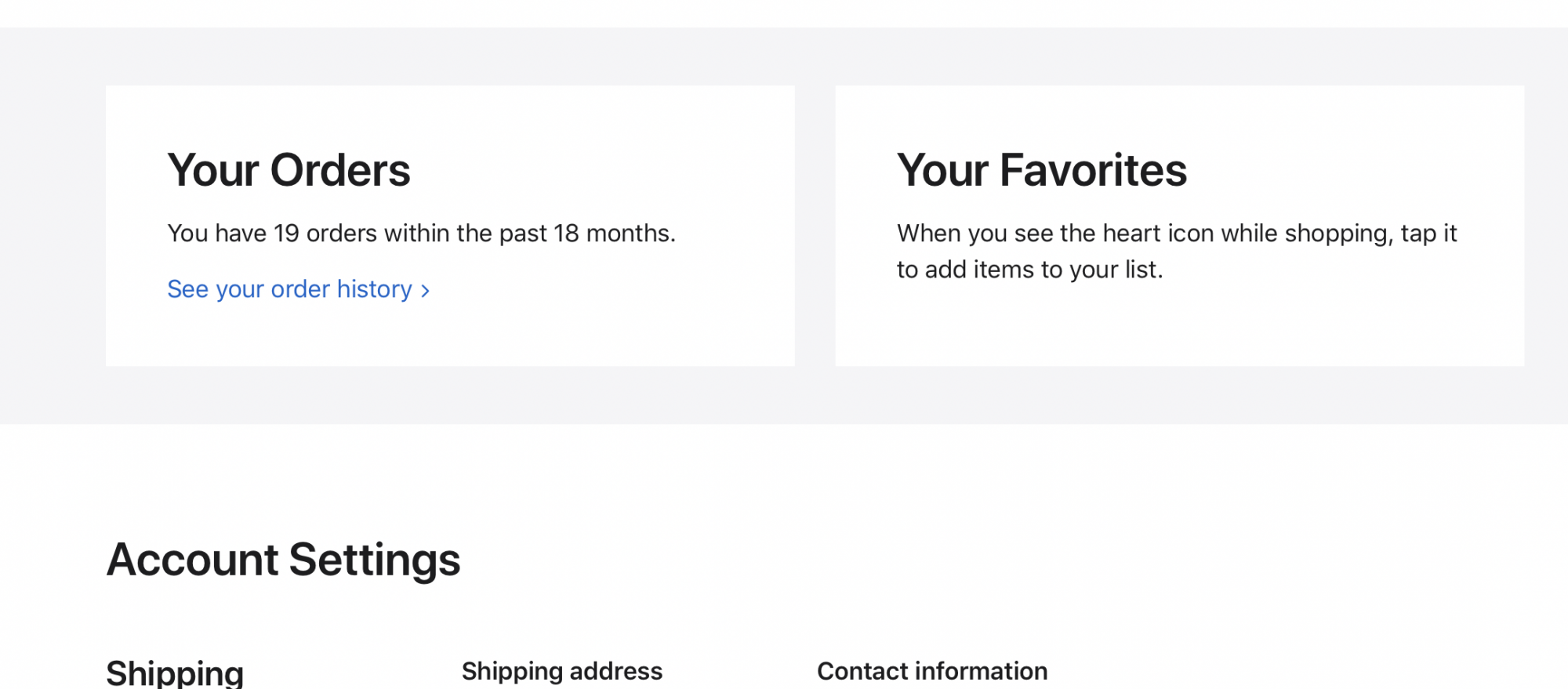1568x689 pixels.
Task: Click the "to add items to your list" line
Action: (1029, 270)
